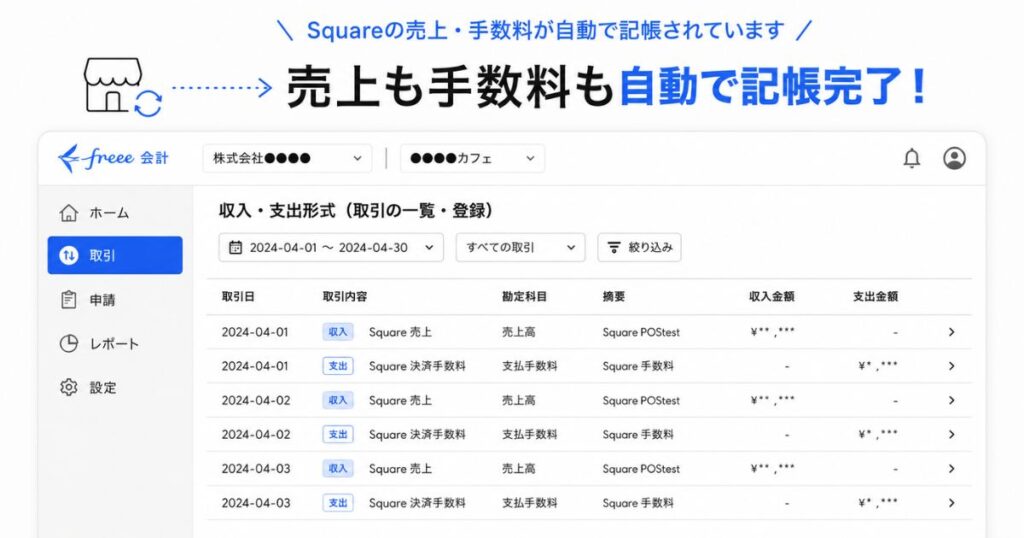1024x538 pixels.
Task: Click 収入 tag on 2024-04-02 row
Action: [338, 400]
